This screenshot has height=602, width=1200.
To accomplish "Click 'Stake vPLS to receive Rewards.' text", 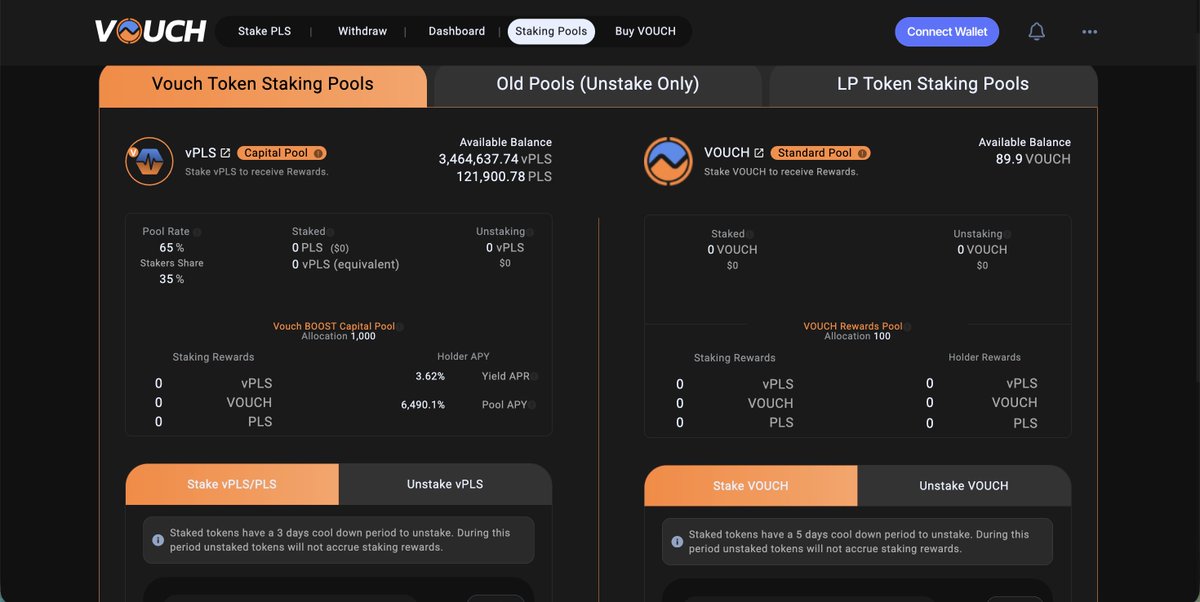I will [x=257, y=172].
